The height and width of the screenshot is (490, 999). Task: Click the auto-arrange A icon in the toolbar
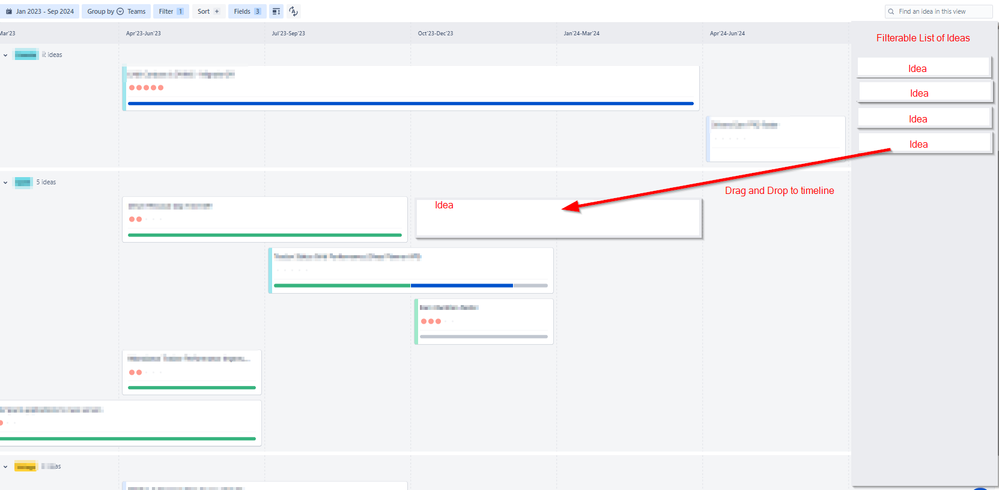point(293,11)
